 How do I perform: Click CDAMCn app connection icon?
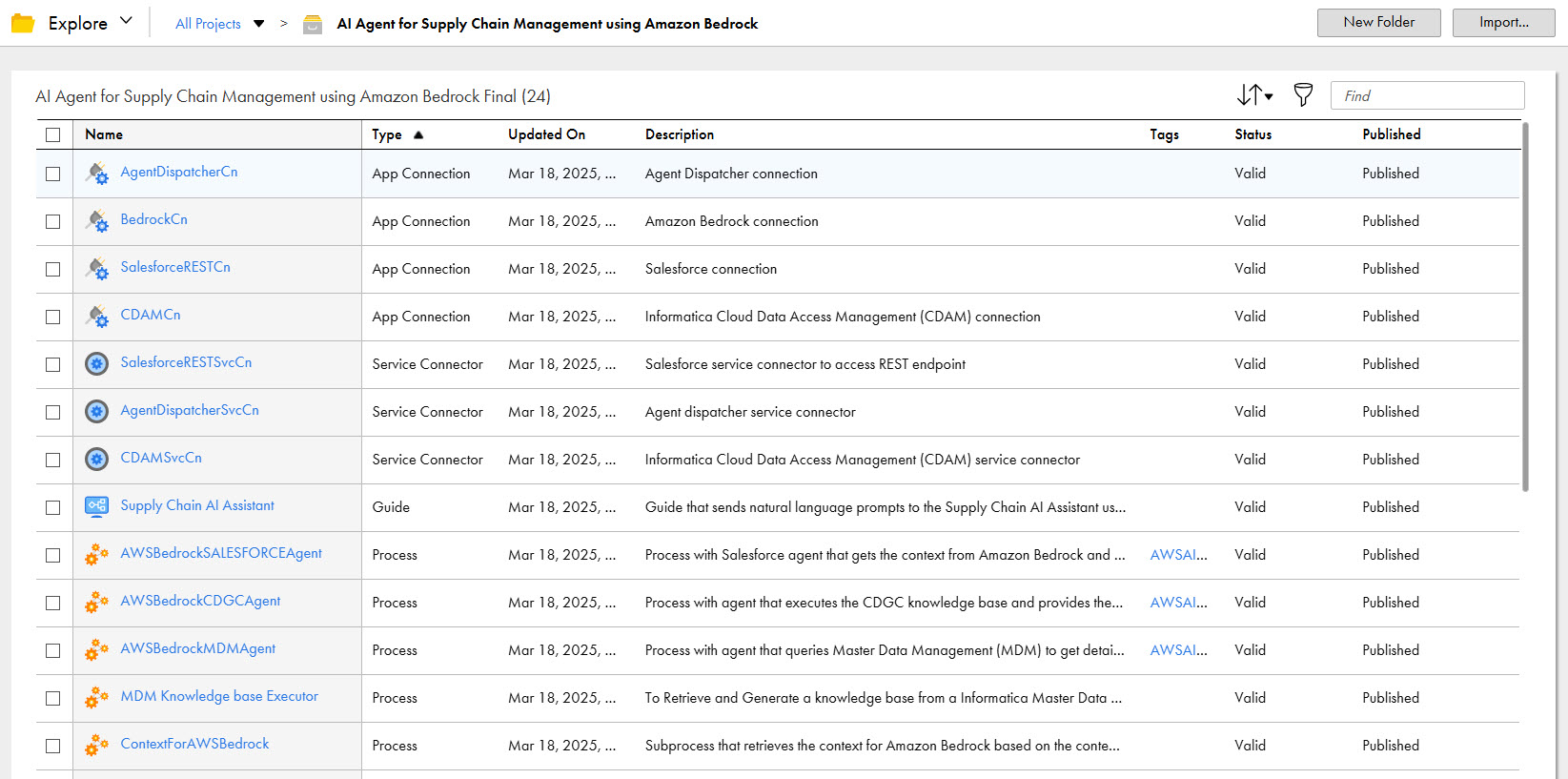point(97,317)
